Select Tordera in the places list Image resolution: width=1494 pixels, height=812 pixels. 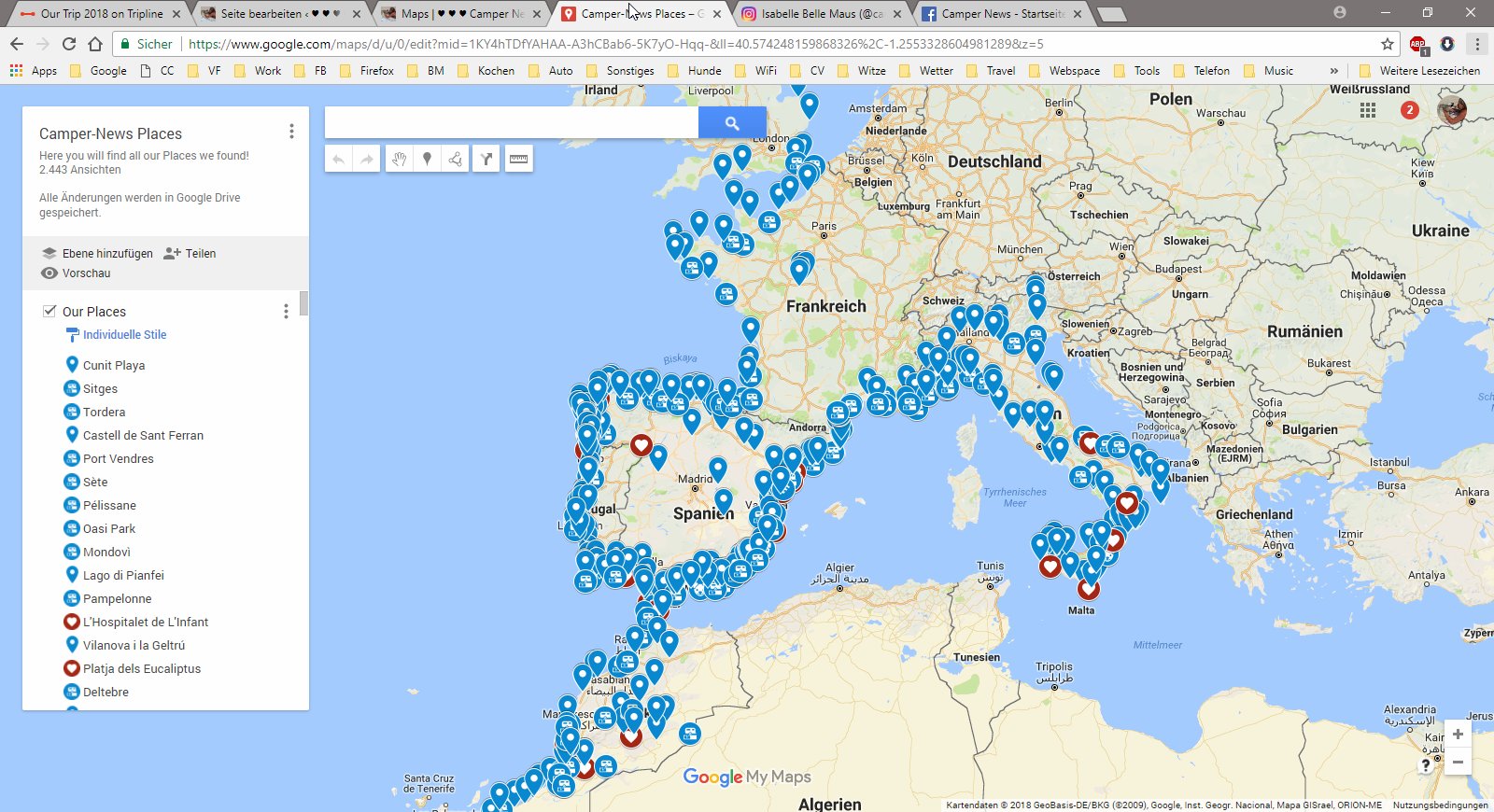click(104, 412)
